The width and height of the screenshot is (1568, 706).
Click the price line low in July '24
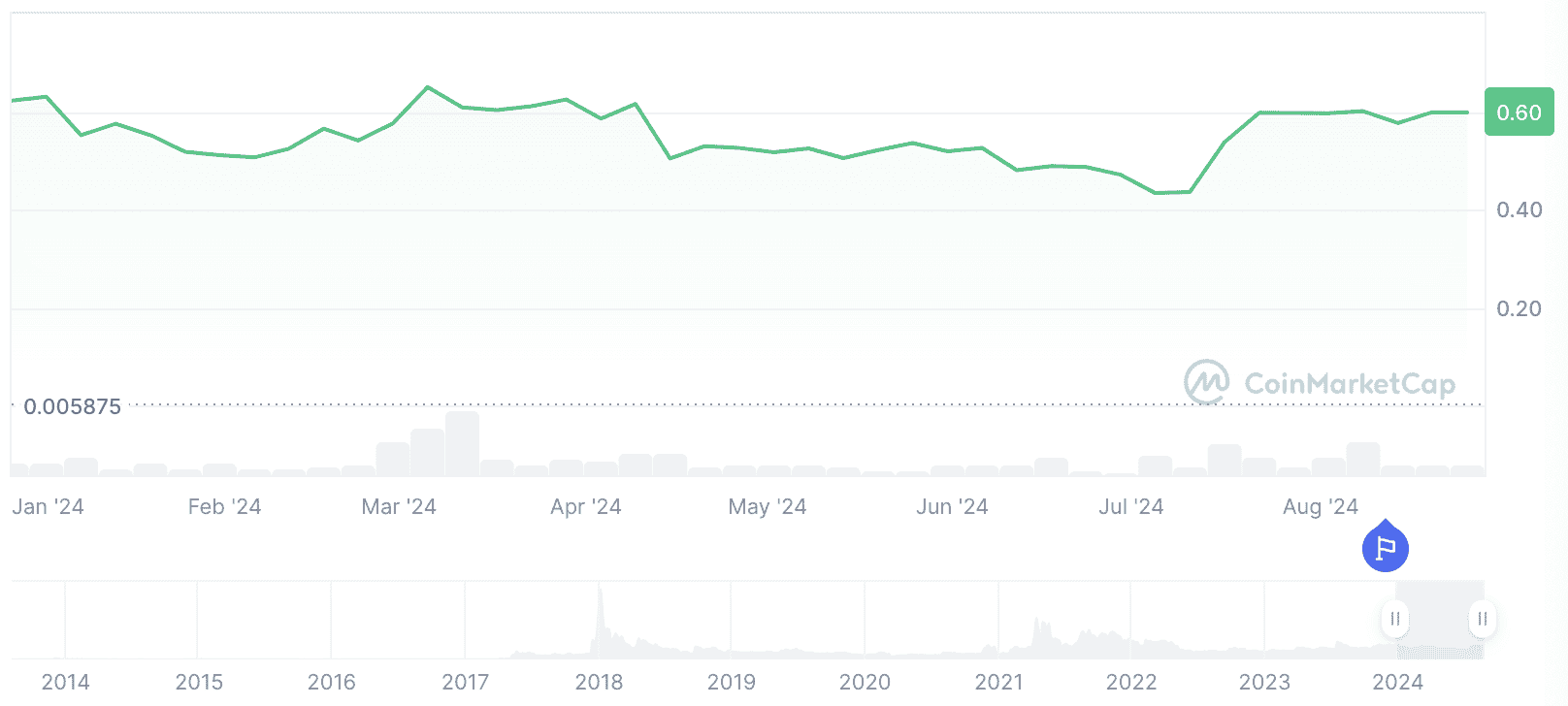click(x=1156, y=193)
